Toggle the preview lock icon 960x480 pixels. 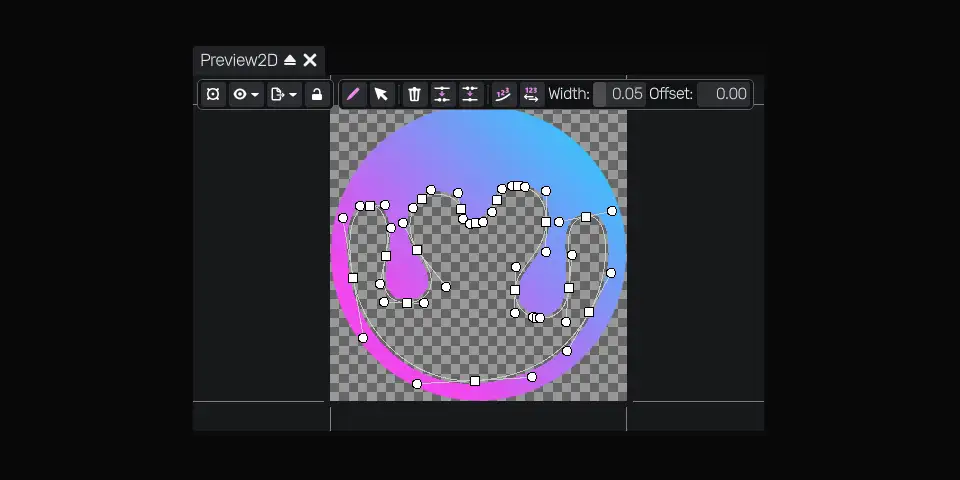pyautogui.click(x=317, y=94)
